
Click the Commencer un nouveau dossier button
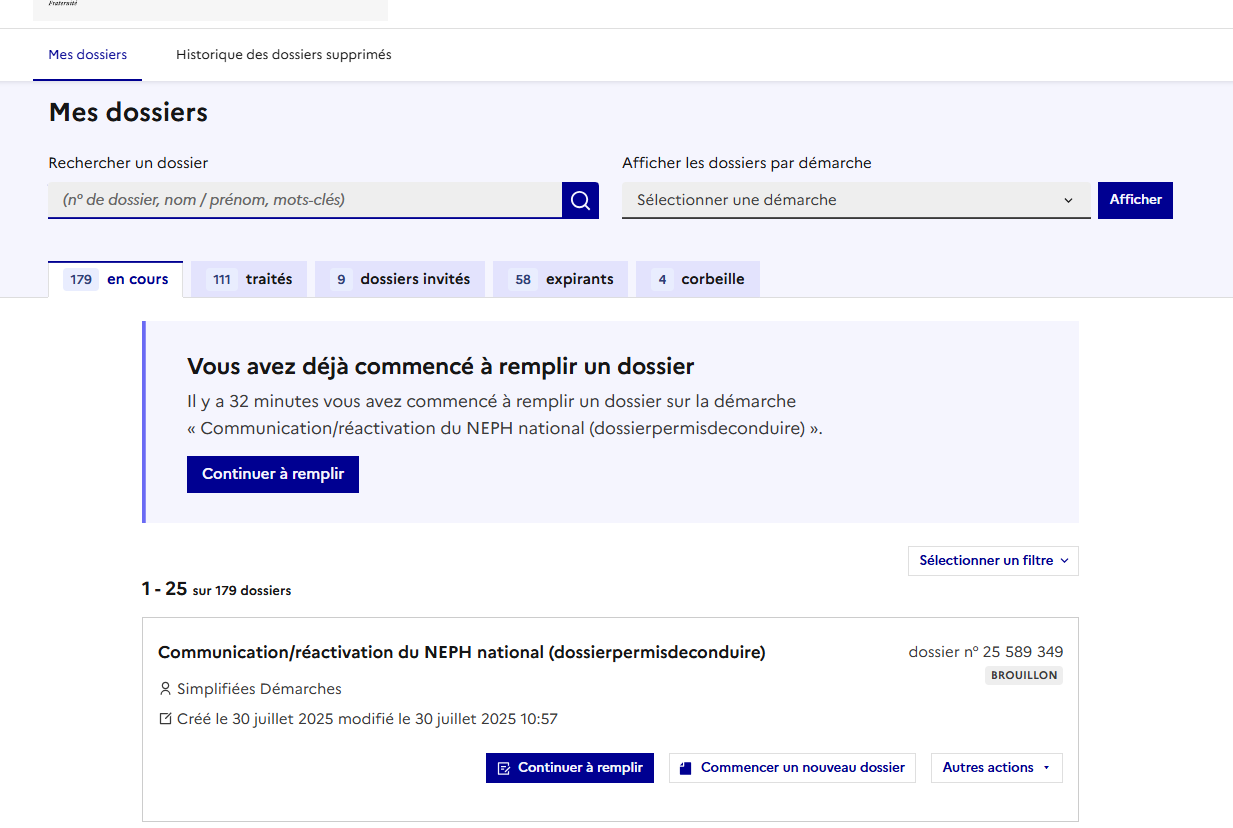point(792,768)
